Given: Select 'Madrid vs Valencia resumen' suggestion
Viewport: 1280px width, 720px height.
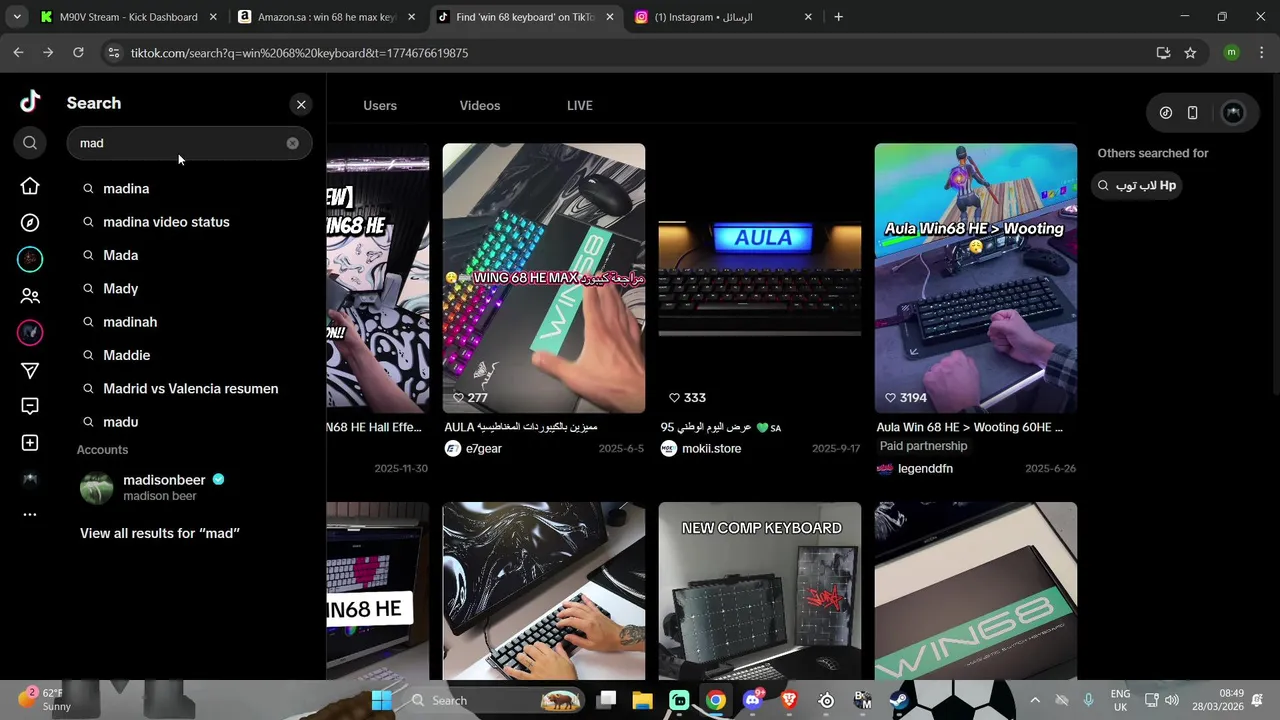Looking at the screenshot, I should [x=188, y=388].
